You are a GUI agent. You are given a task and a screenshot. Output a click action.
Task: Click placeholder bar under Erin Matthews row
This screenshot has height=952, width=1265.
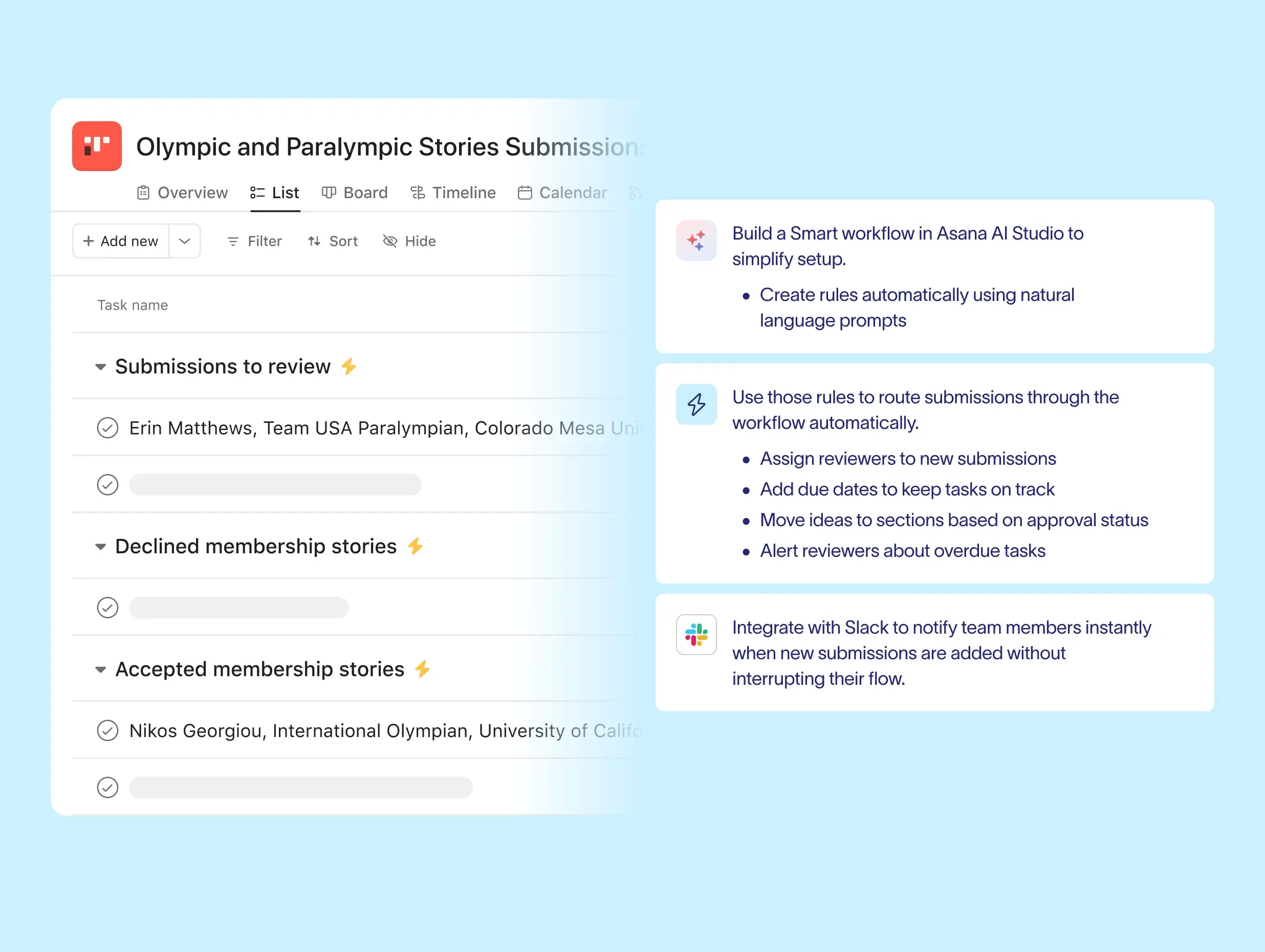(x=275, y=485)
